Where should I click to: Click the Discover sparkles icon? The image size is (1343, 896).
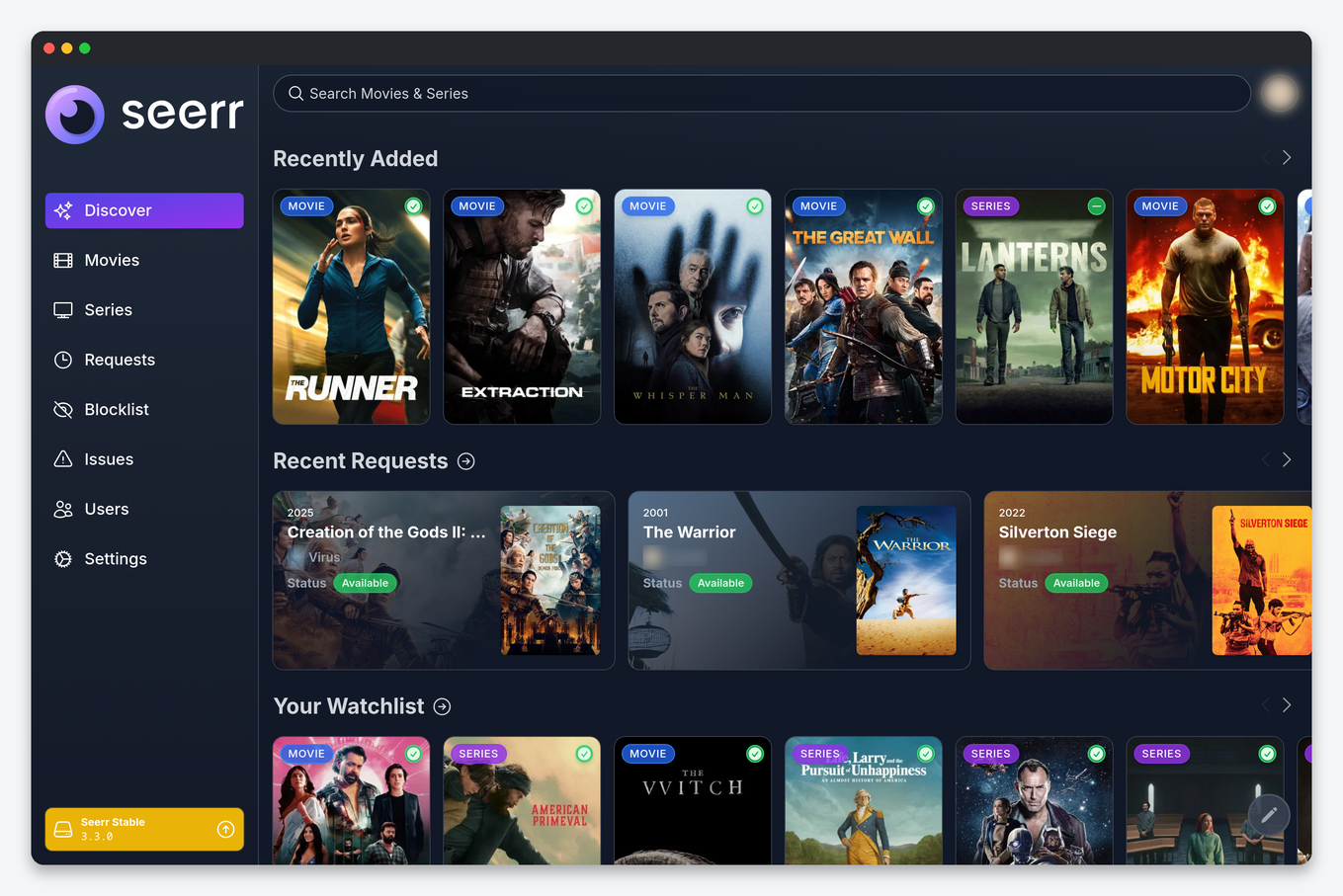(63, 210)
